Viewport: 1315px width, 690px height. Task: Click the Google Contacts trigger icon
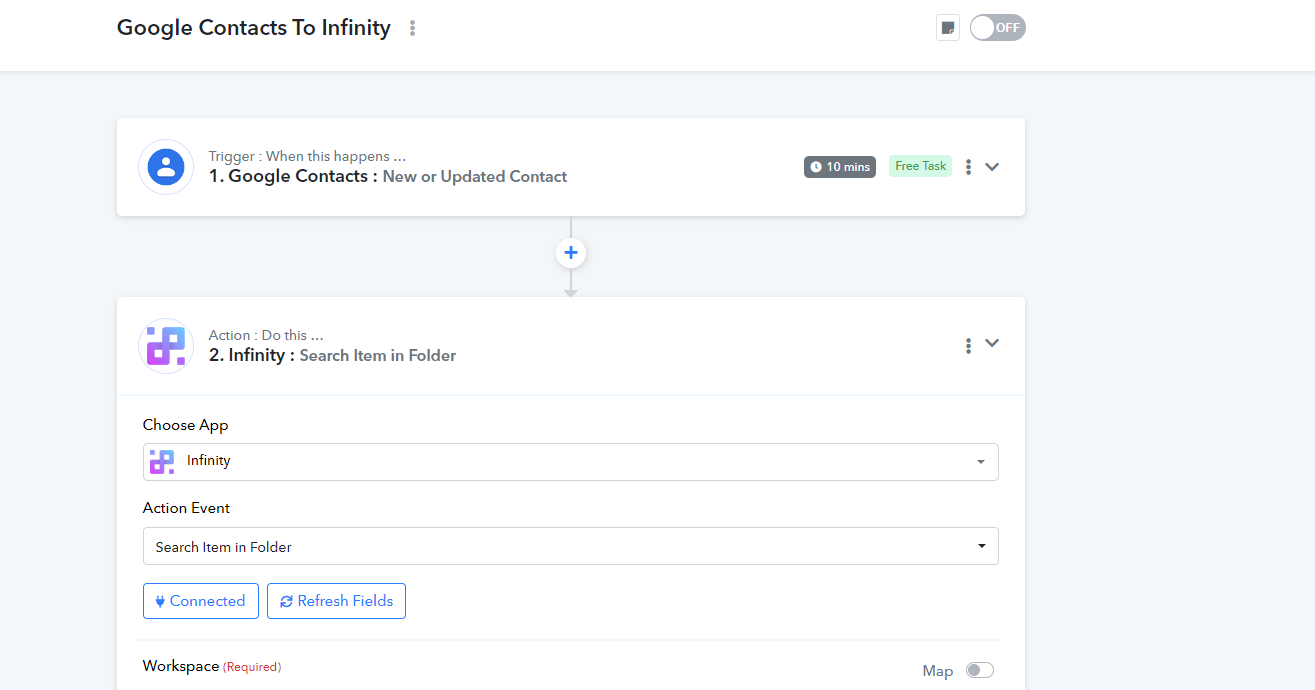coord(166,167)
